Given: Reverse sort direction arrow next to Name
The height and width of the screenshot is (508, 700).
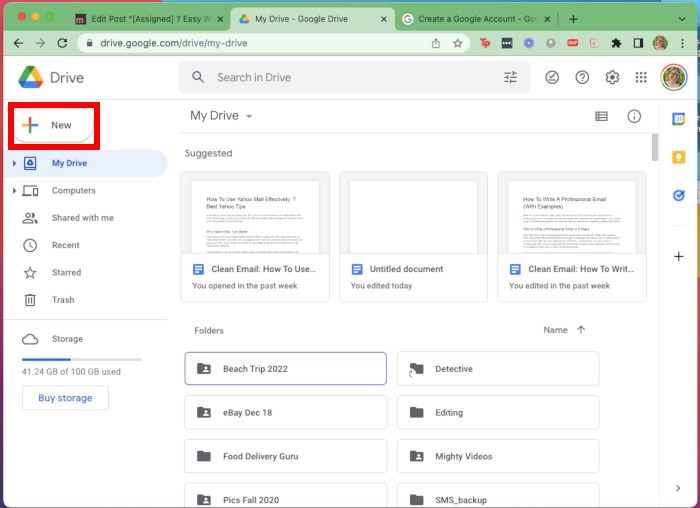Looking at the screenshot, I should coord(580,330).
